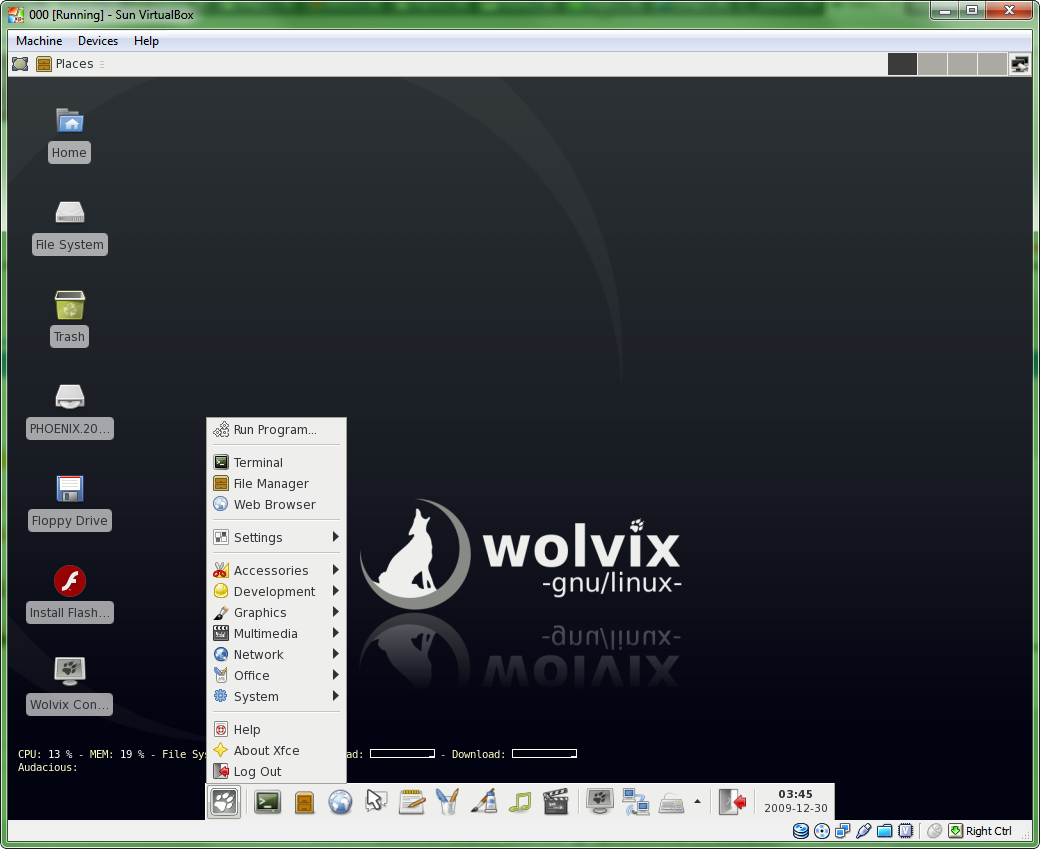Open the Devices menu in VirtualBox
The width and height of the screenshot is (1040, 849).
(98, 41)
